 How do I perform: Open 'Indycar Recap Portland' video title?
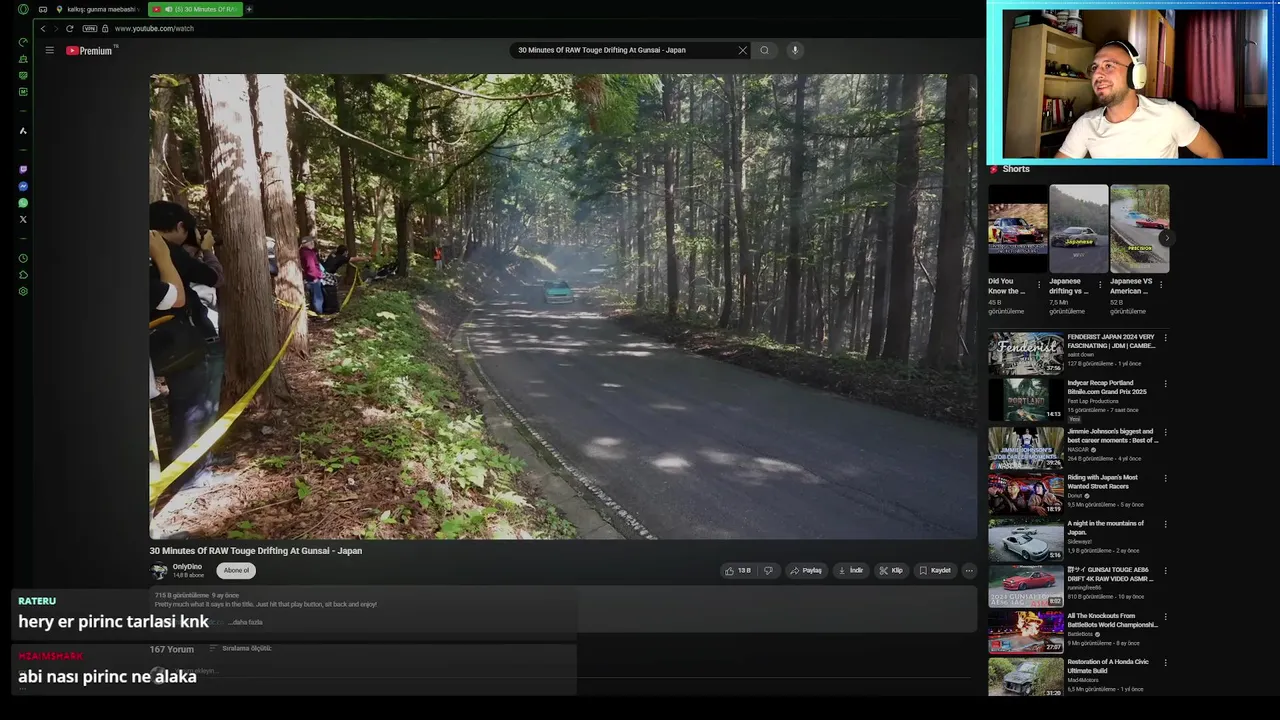point(1107,387)
